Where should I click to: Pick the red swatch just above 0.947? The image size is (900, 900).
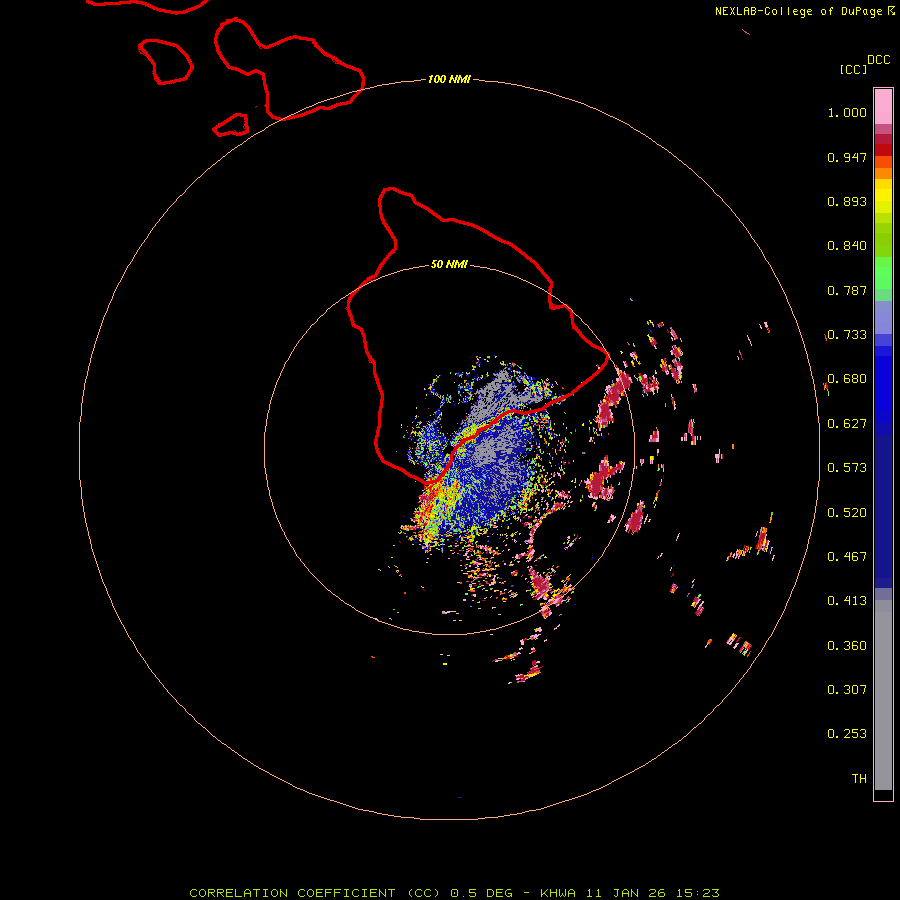883,150
